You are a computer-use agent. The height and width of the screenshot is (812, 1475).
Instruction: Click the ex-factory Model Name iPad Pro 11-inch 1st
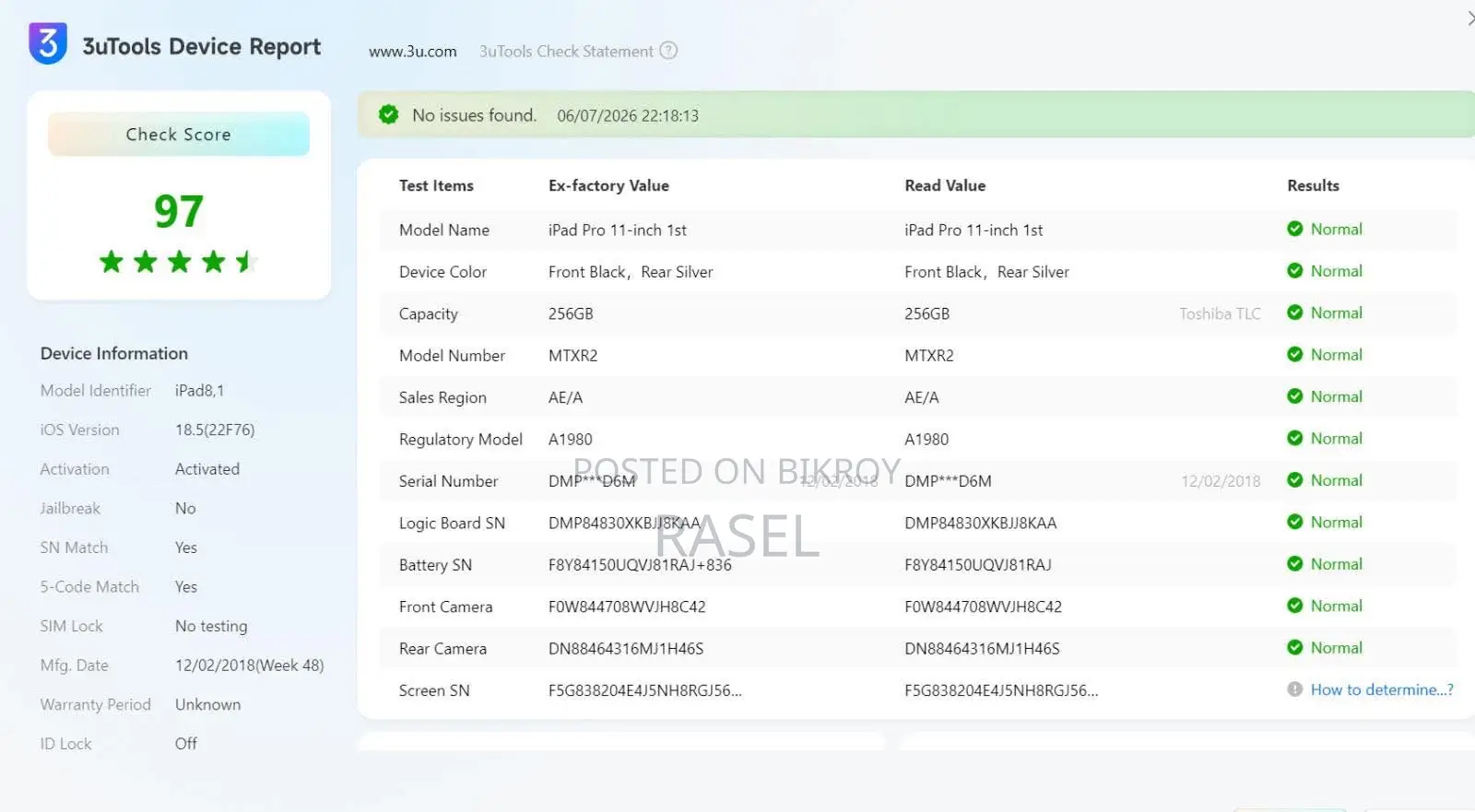(x=618, y=230)
